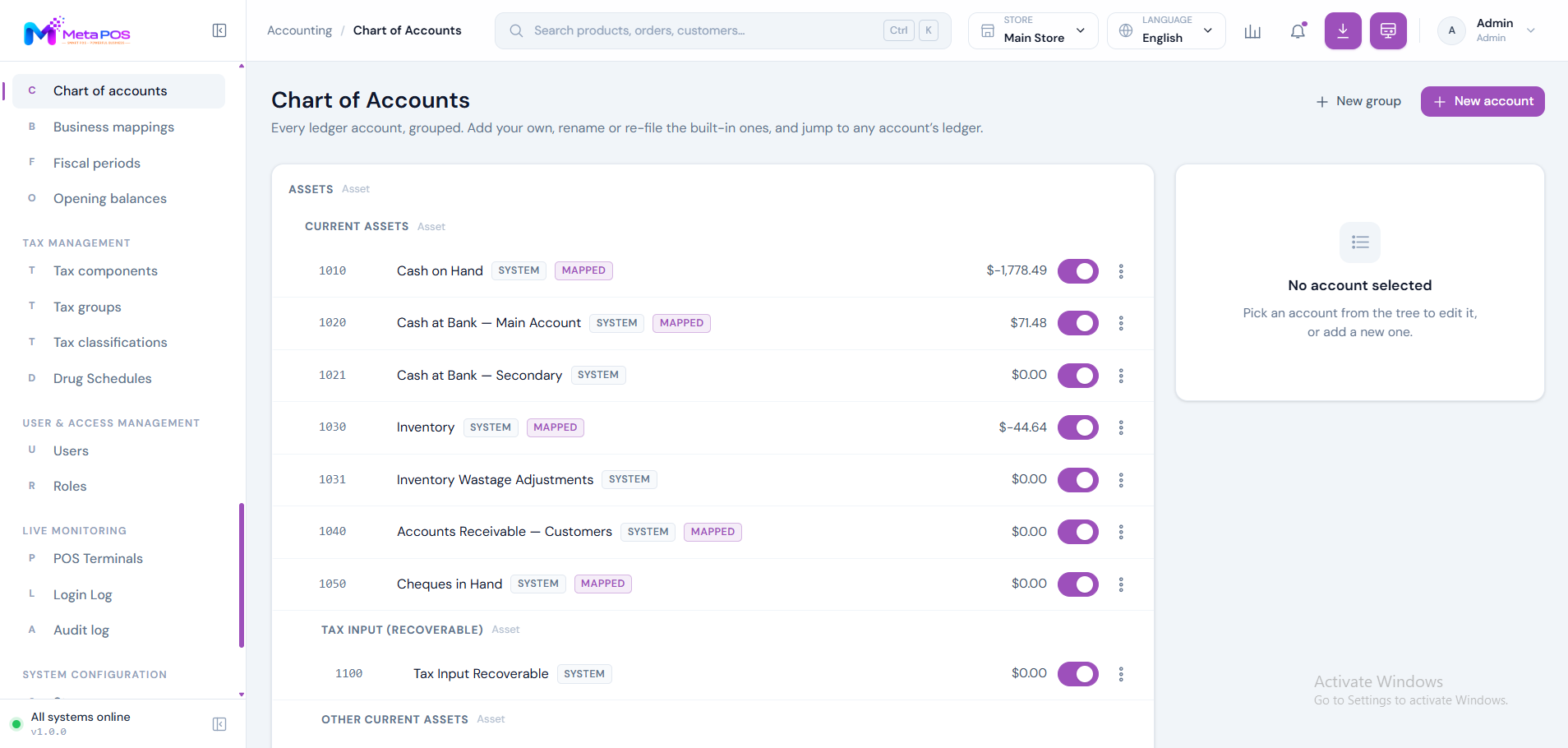Viewport: 1568px width, 748px height.
Task: Go to Users management
Action: tap(118, 451)
